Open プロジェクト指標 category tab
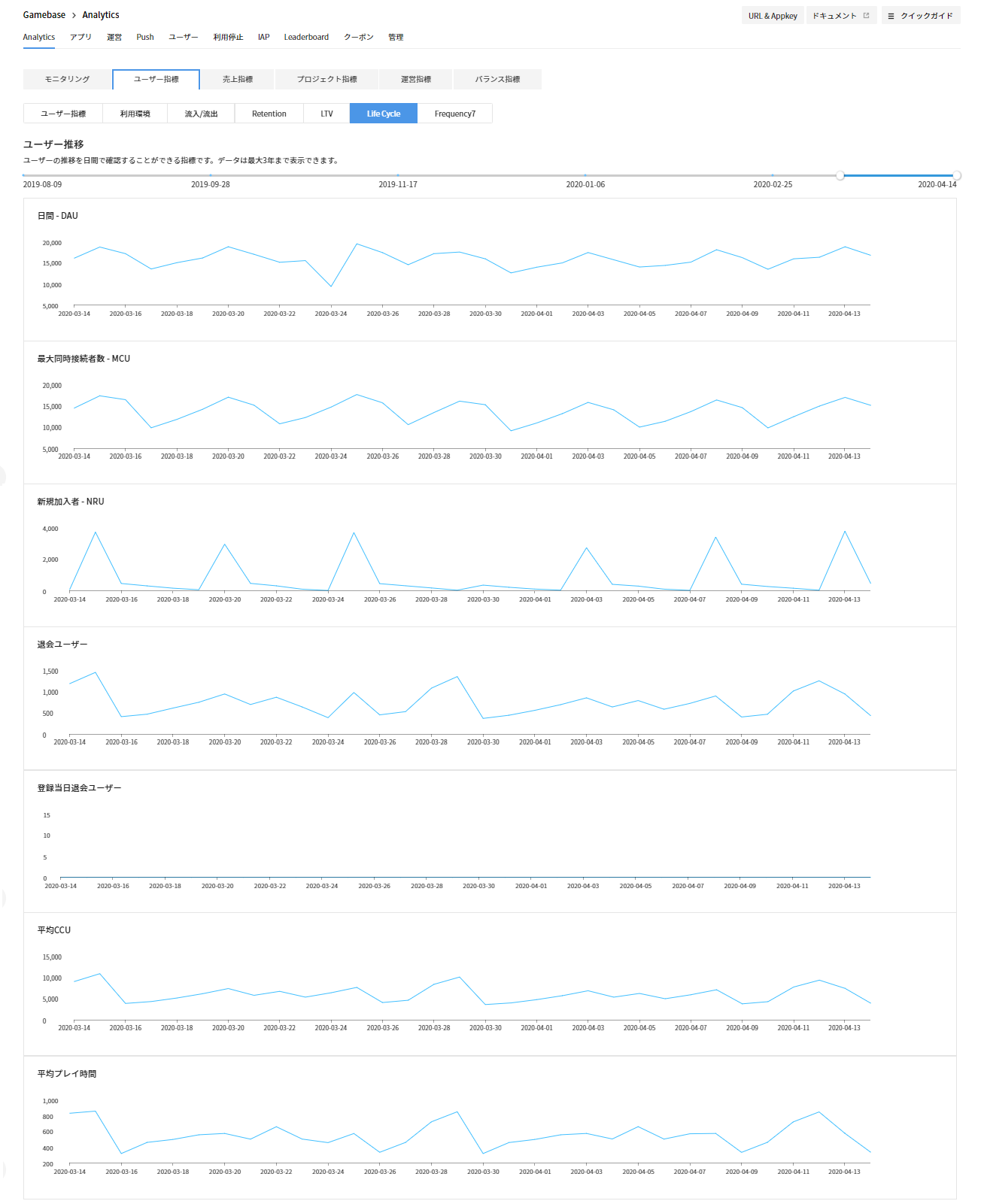This screenshot has width=984, height=1204. coord(326,79)
